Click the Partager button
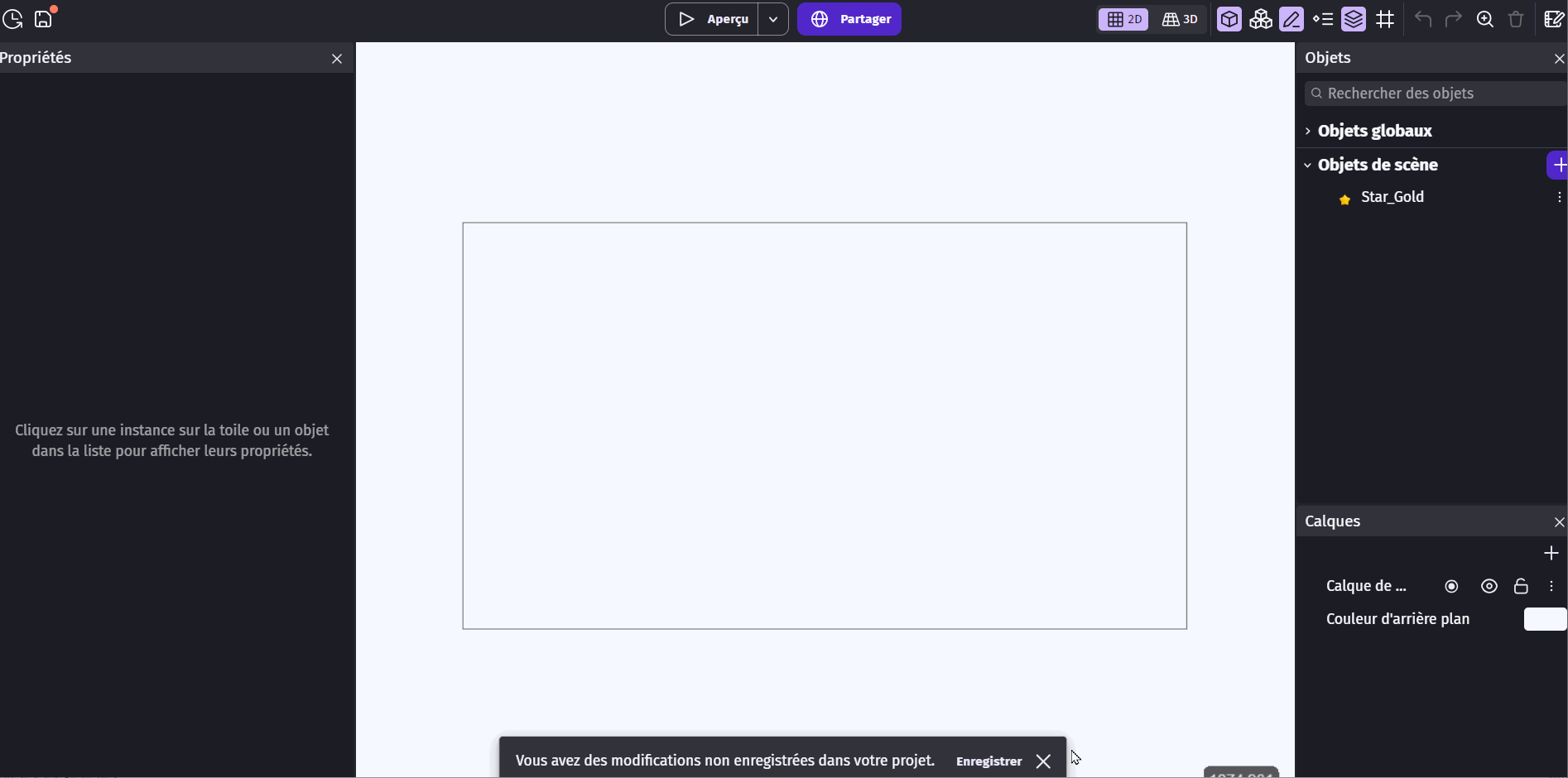The image size is (1568, 778). click(849, 18)
